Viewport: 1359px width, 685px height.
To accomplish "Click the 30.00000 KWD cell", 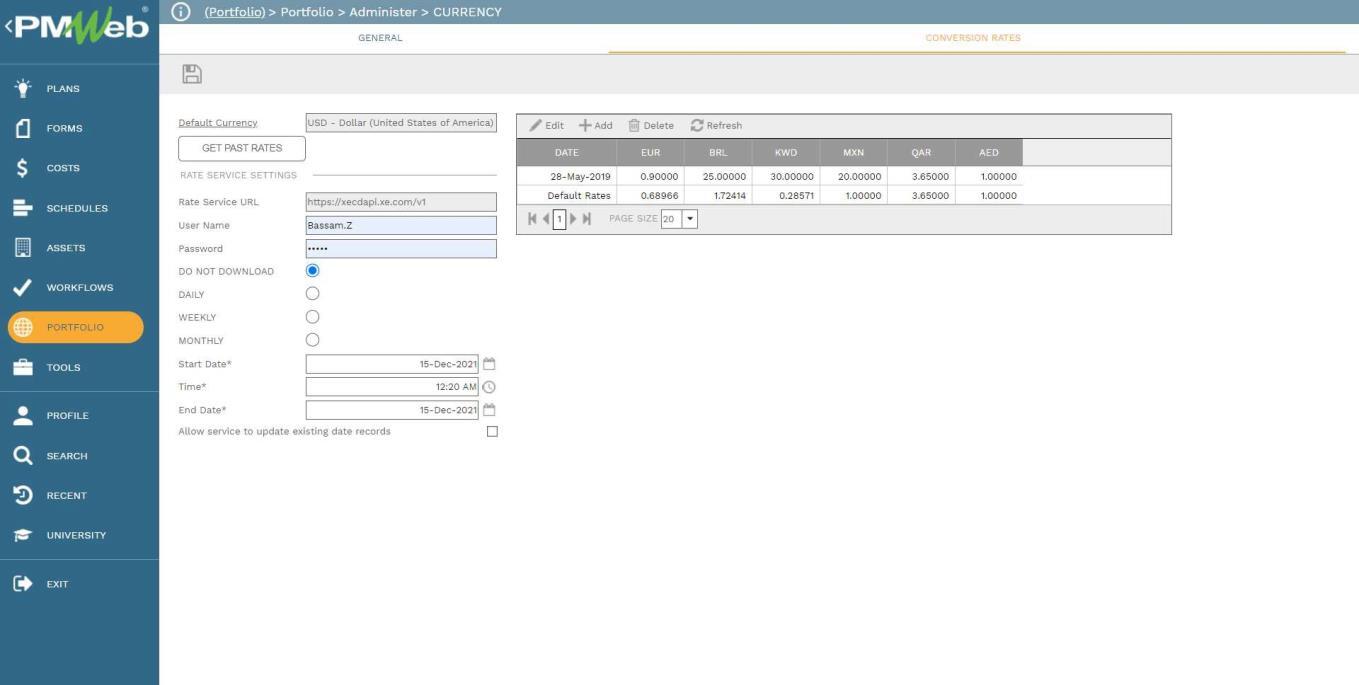I will pyautogui.click(x=786, y=176).
